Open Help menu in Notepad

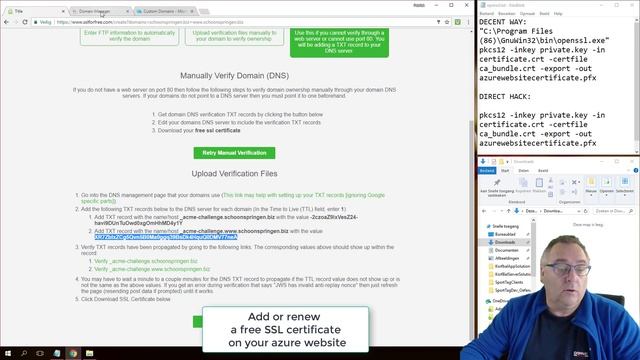coord(558,13)
